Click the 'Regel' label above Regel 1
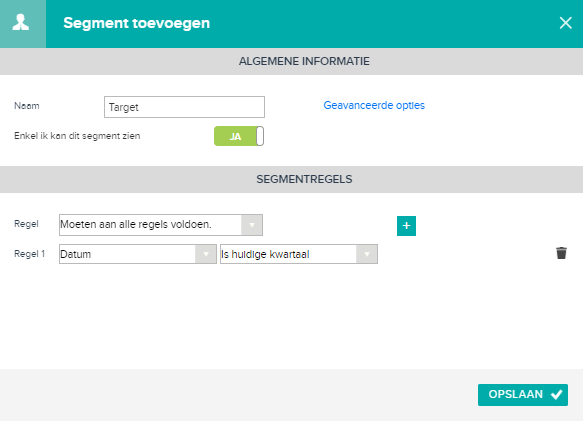Viewport: 583px width, 421px height. tap(26, 224)
